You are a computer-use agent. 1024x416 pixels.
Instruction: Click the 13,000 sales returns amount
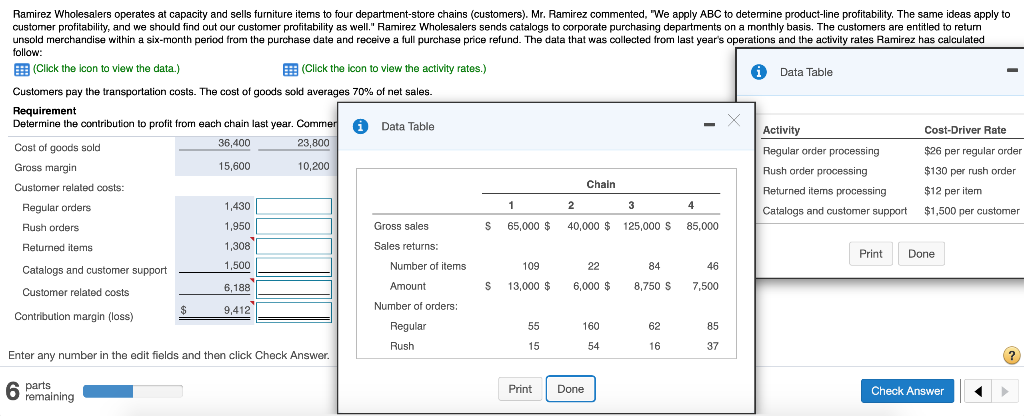[523, 286]
